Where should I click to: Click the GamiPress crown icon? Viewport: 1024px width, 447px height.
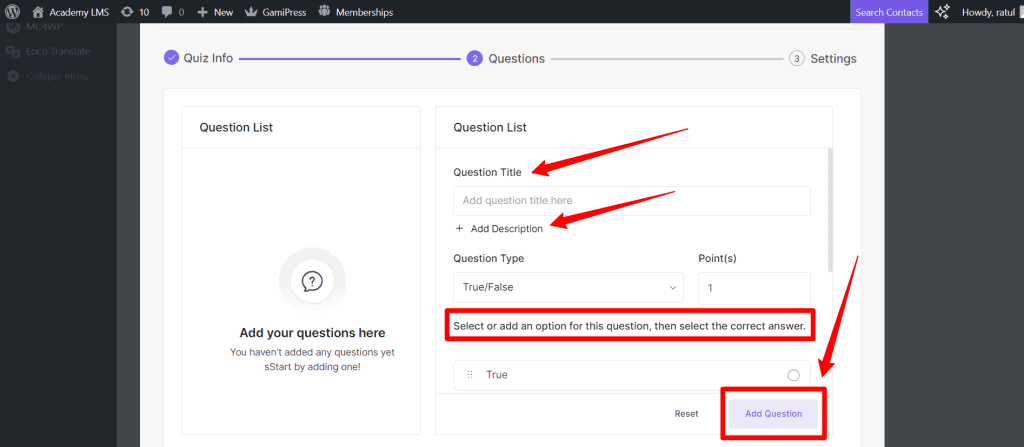pyautogui.click(x=251, y=12)
